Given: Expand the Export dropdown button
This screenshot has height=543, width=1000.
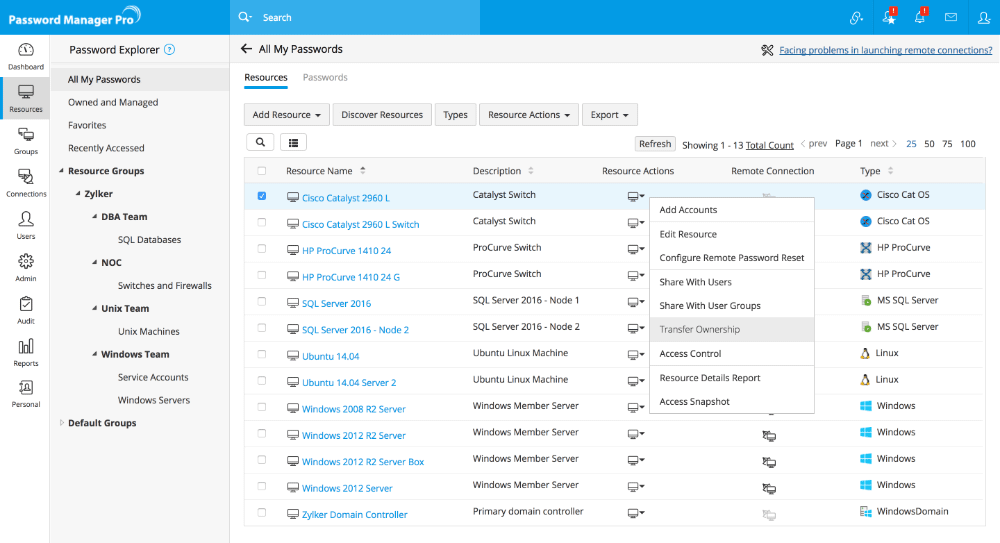Looking at the screenshot, I should (609, 115).
